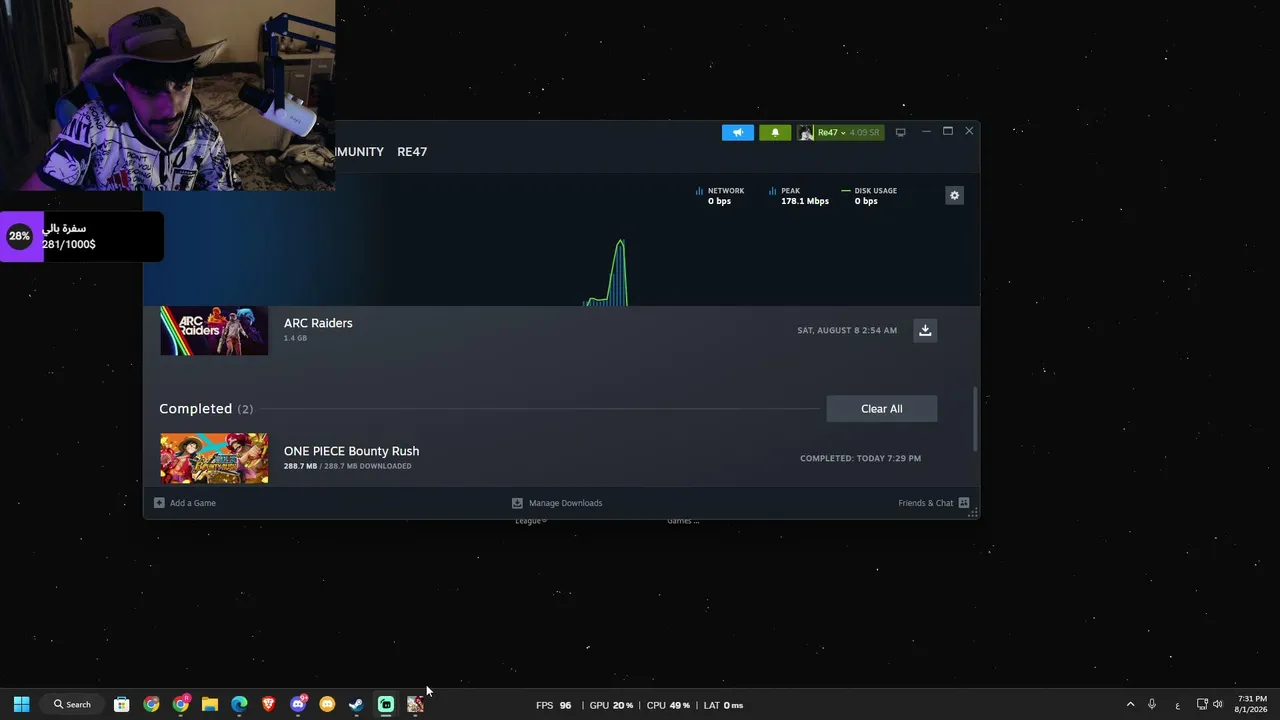1280x720 pixels.
Task: Open volume control in system tray
Action: click(x=1218, y=705)
